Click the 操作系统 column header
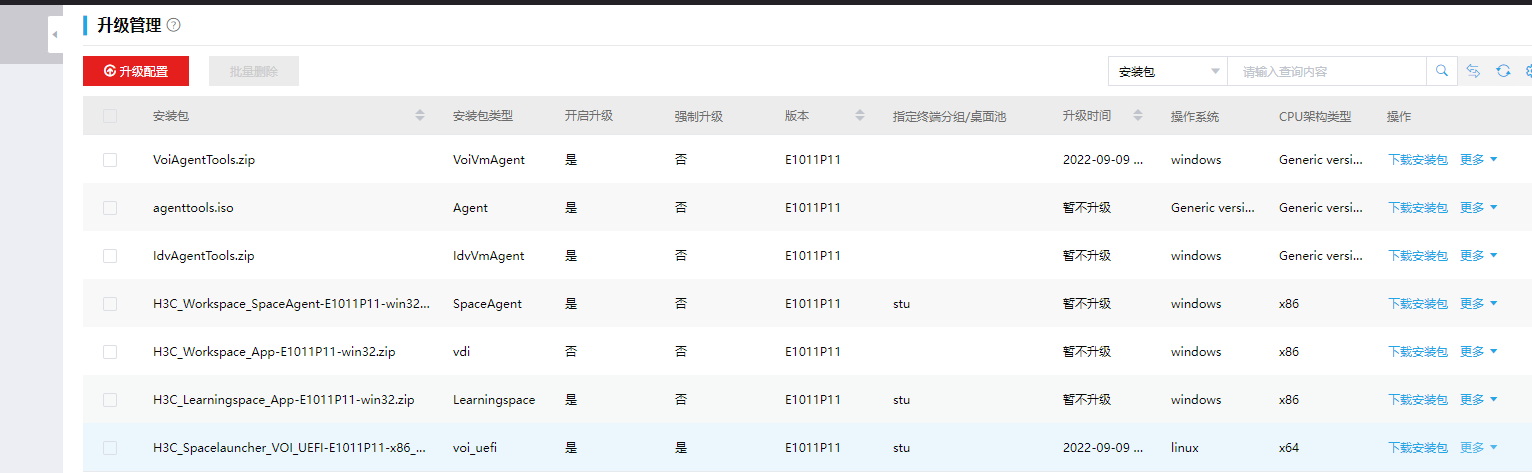The image size is (1532, 473). click(1195, 116)
